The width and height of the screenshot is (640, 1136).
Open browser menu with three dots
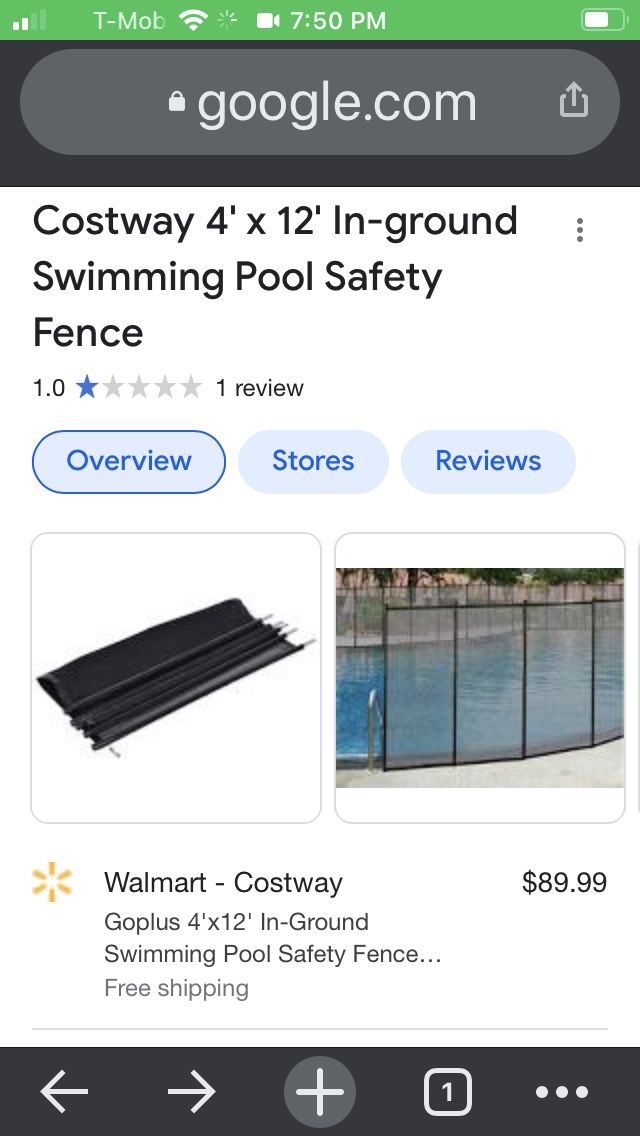pyautogui.click(x=575, y=1092)
